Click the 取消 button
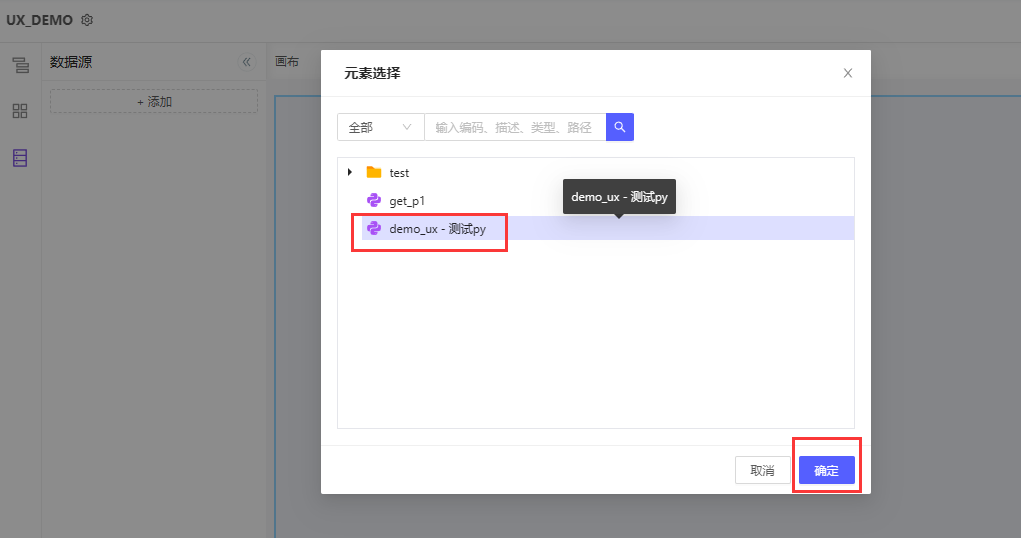Viewport: 1021px width, 538px height. (762, 470)
